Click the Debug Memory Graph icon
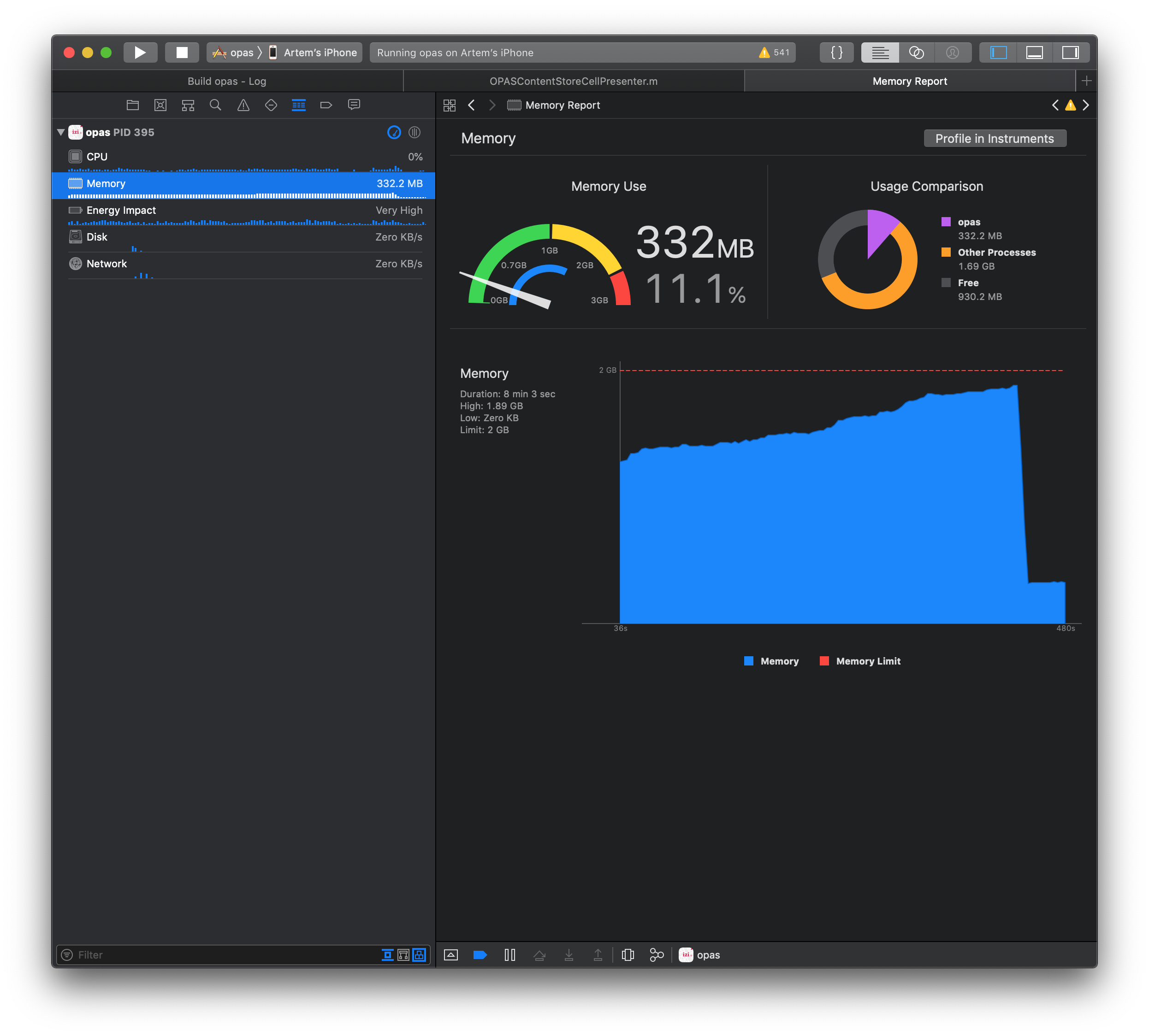 point(657,954)
